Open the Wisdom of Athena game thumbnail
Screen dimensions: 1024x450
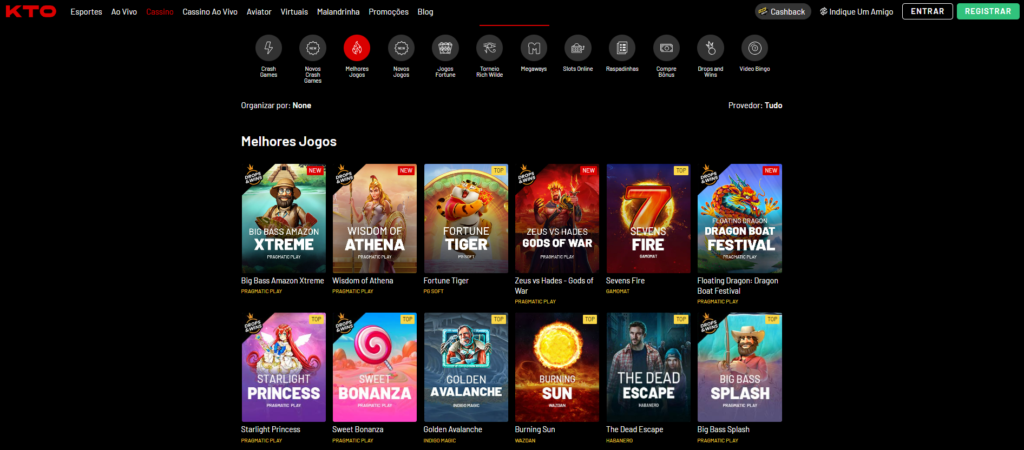[x=375, y=218]
